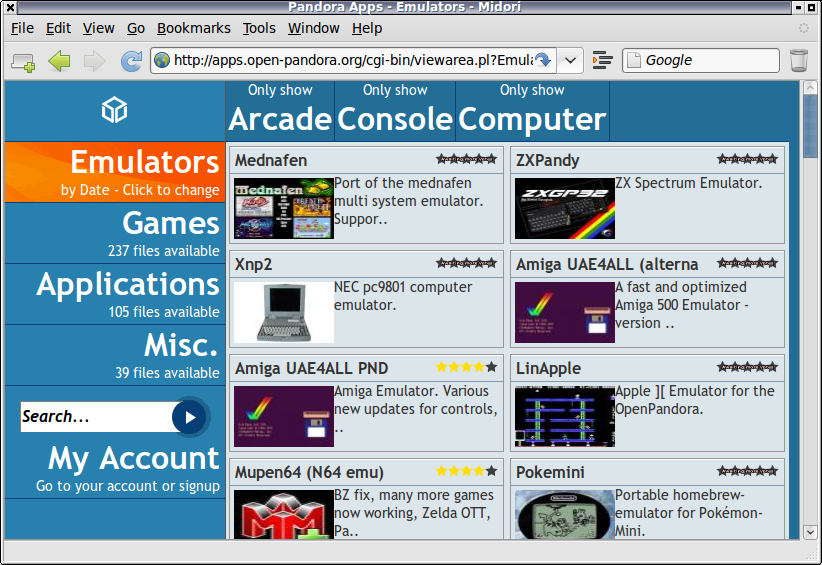
Task: Click Xnp2 rating stars
Action: click(x=467, y=263)
